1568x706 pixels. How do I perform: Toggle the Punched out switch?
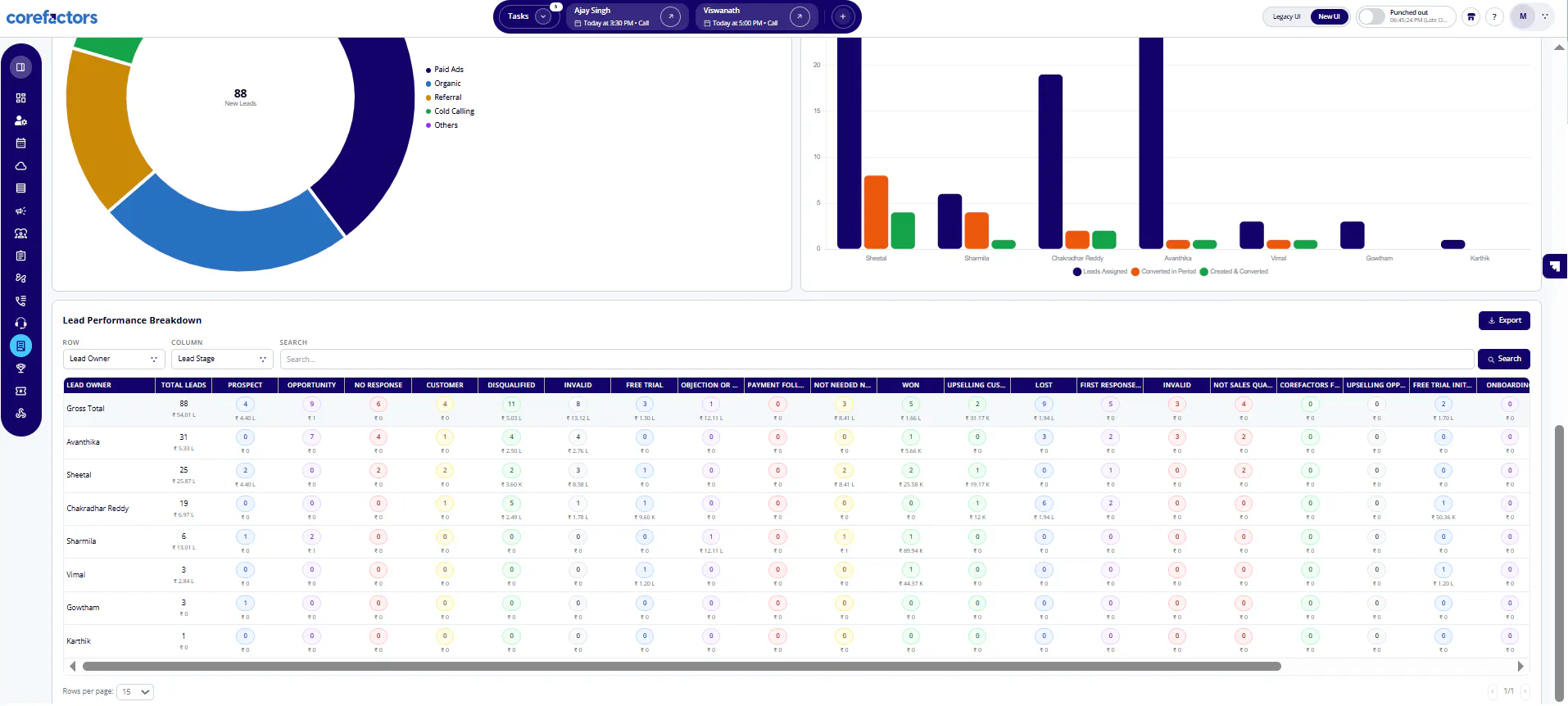[1371, 16]
